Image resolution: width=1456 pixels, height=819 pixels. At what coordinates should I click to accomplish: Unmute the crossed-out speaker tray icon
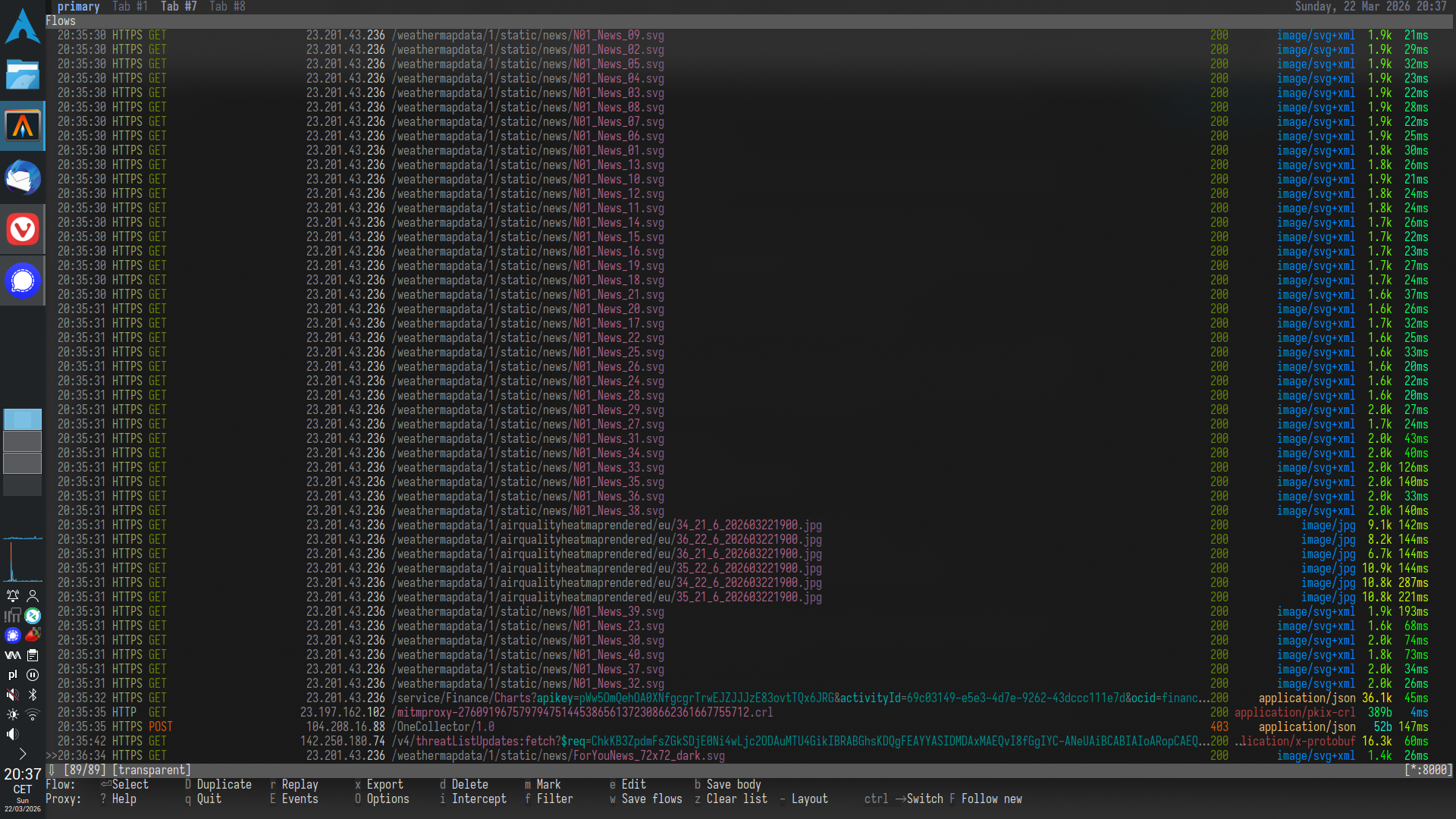(12, 695)
